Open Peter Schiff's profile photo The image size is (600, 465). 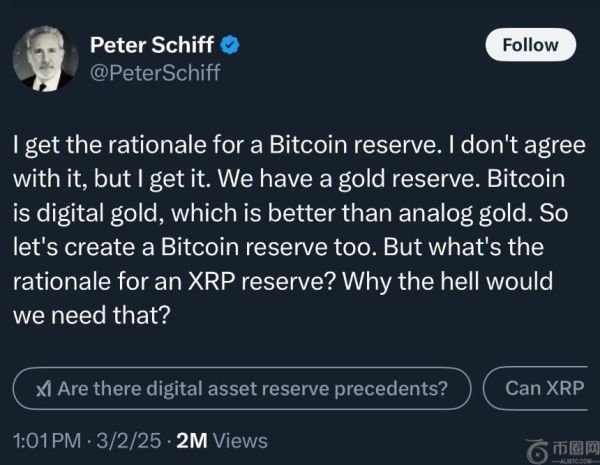(47, 57)
